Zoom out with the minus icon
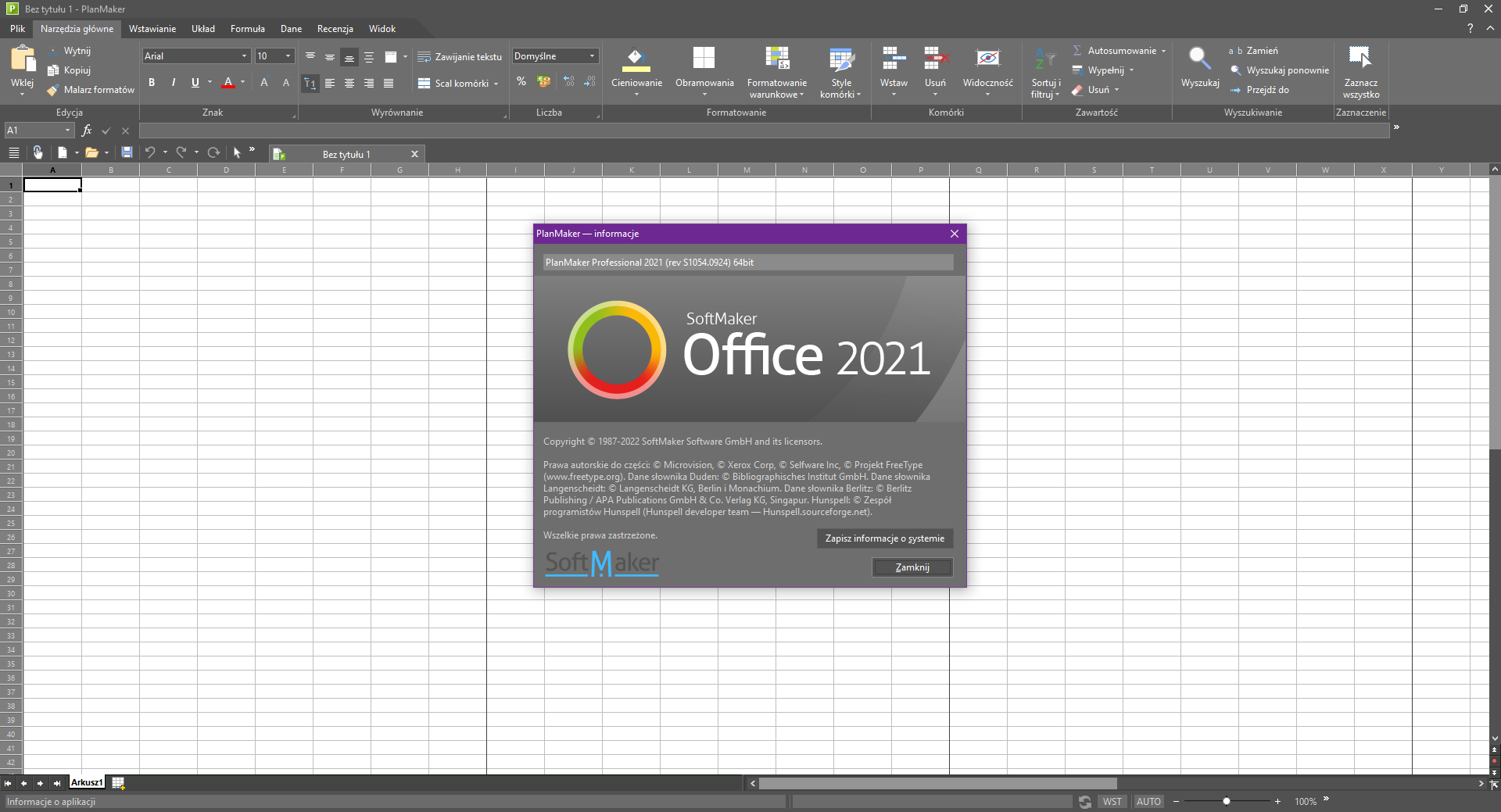 [x=1176, y=802]
